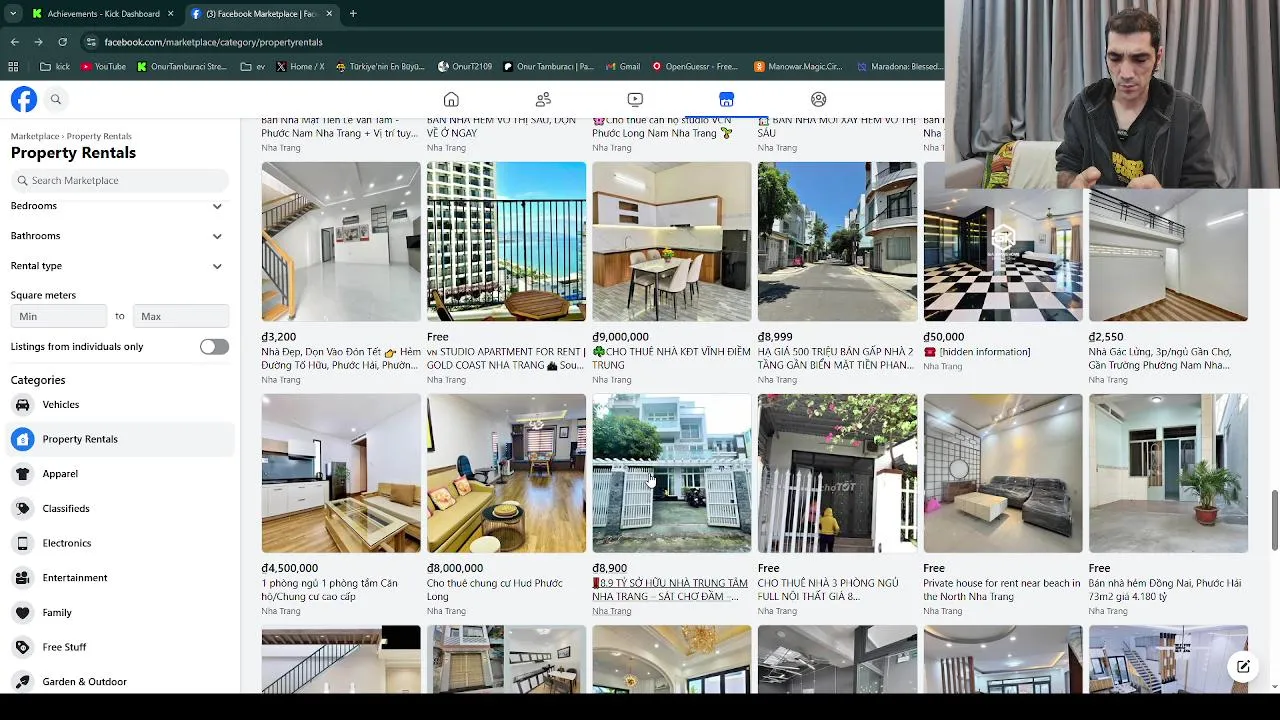Click the Family category icon
This screenshot has height=720, width=1280.
[22, 612]
